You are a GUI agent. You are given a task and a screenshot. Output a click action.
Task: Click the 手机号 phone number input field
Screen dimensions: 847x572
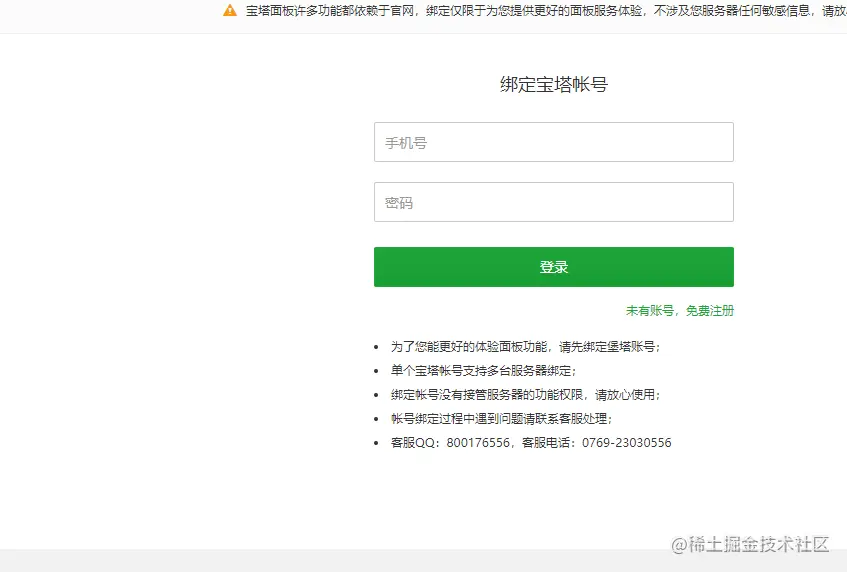tap(554, 142)
